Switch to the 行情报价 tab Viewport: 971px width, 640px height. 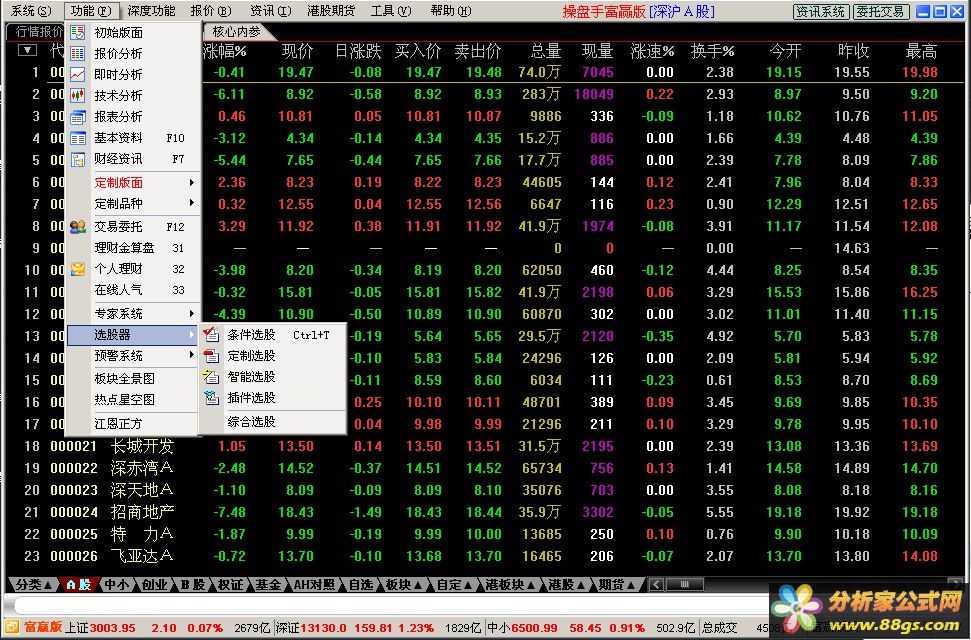click(38, 31)
